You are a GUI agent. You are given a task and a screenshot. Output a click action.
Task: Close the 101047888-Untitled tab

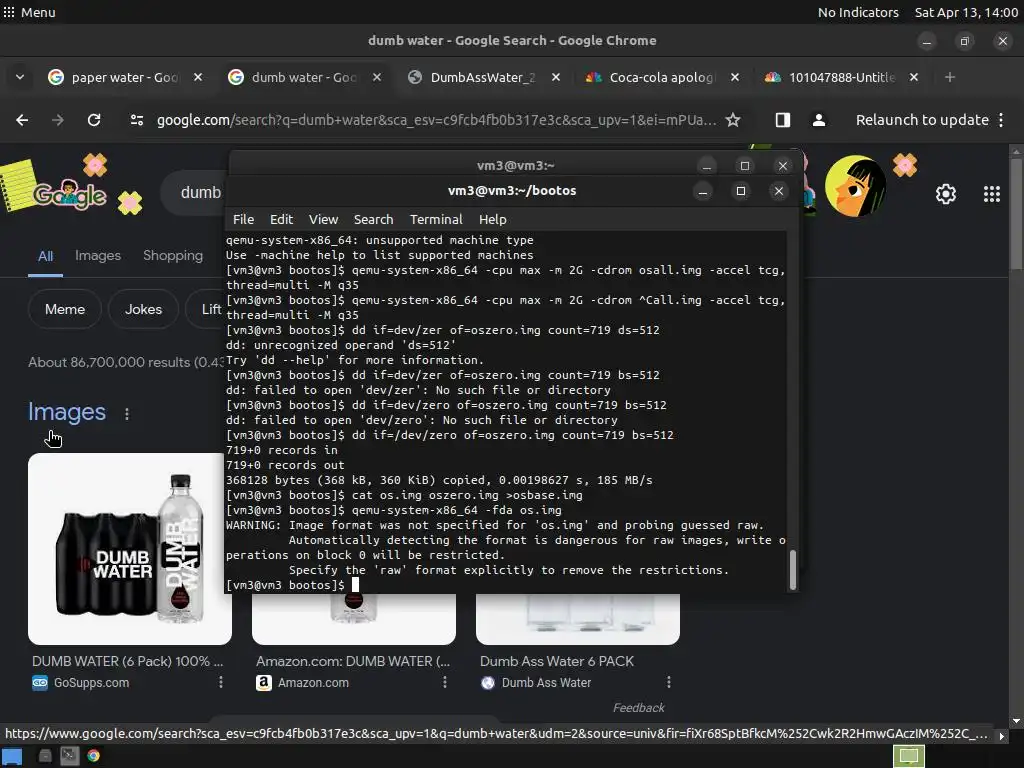pyautogui.click(x=914, y=77)
